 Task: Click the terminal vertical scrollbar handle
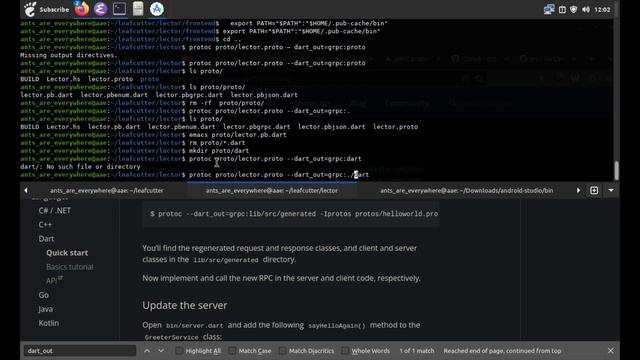coord(616,170)
